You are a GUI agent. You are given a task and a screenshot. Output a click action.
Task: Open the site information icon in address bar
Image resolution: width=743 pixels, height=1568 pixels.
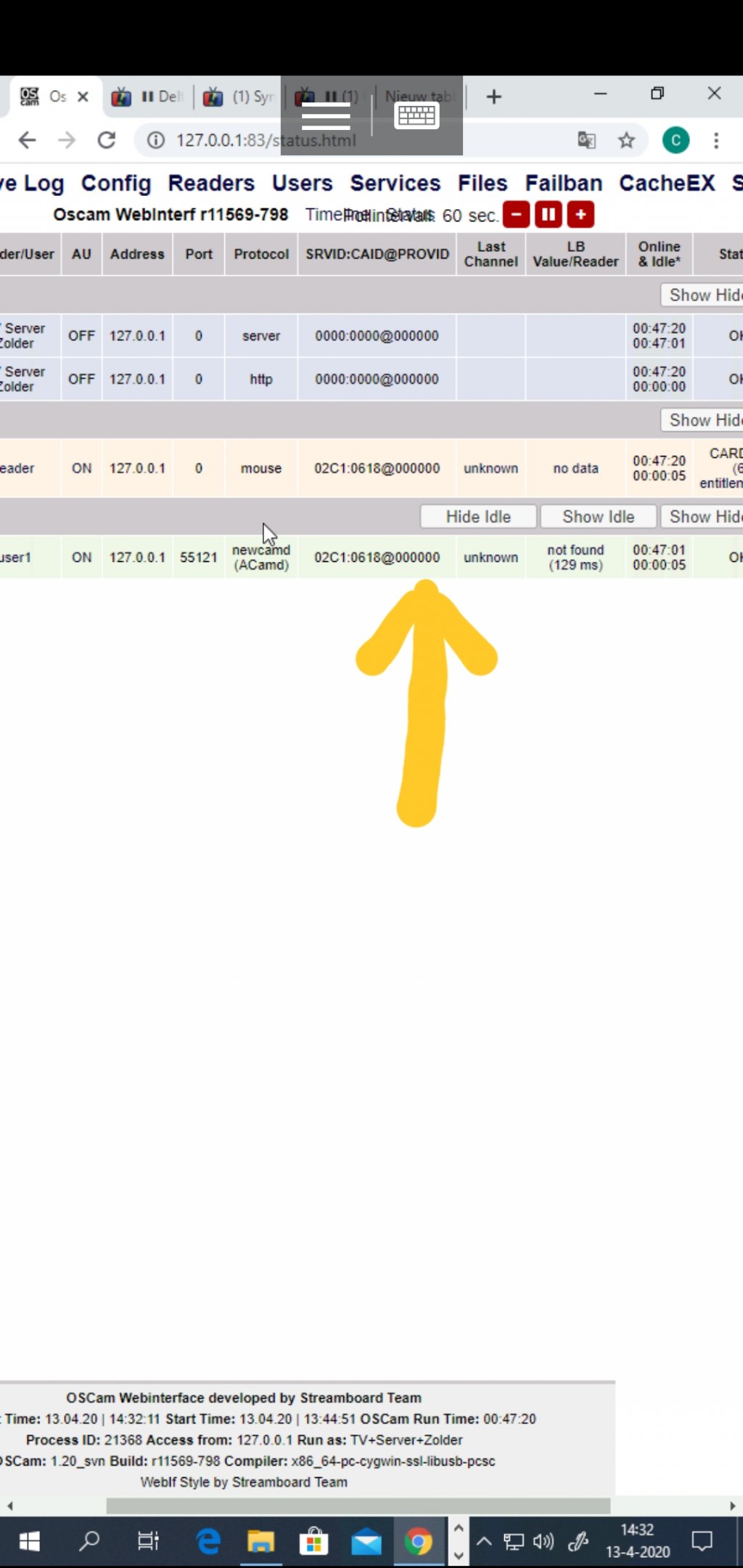click(x=156, y=140)
